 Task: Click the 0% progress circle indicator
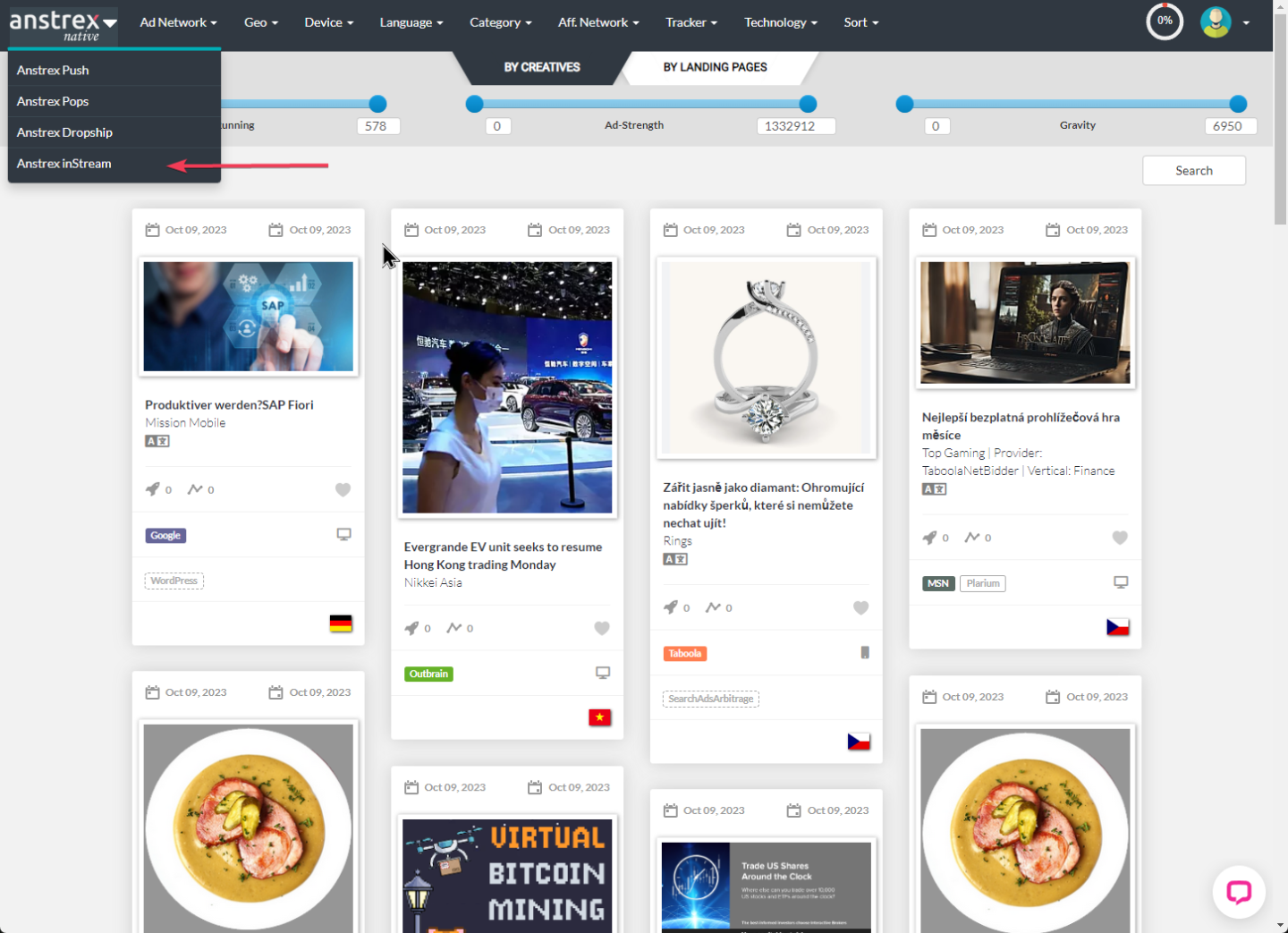point(1165,21)
